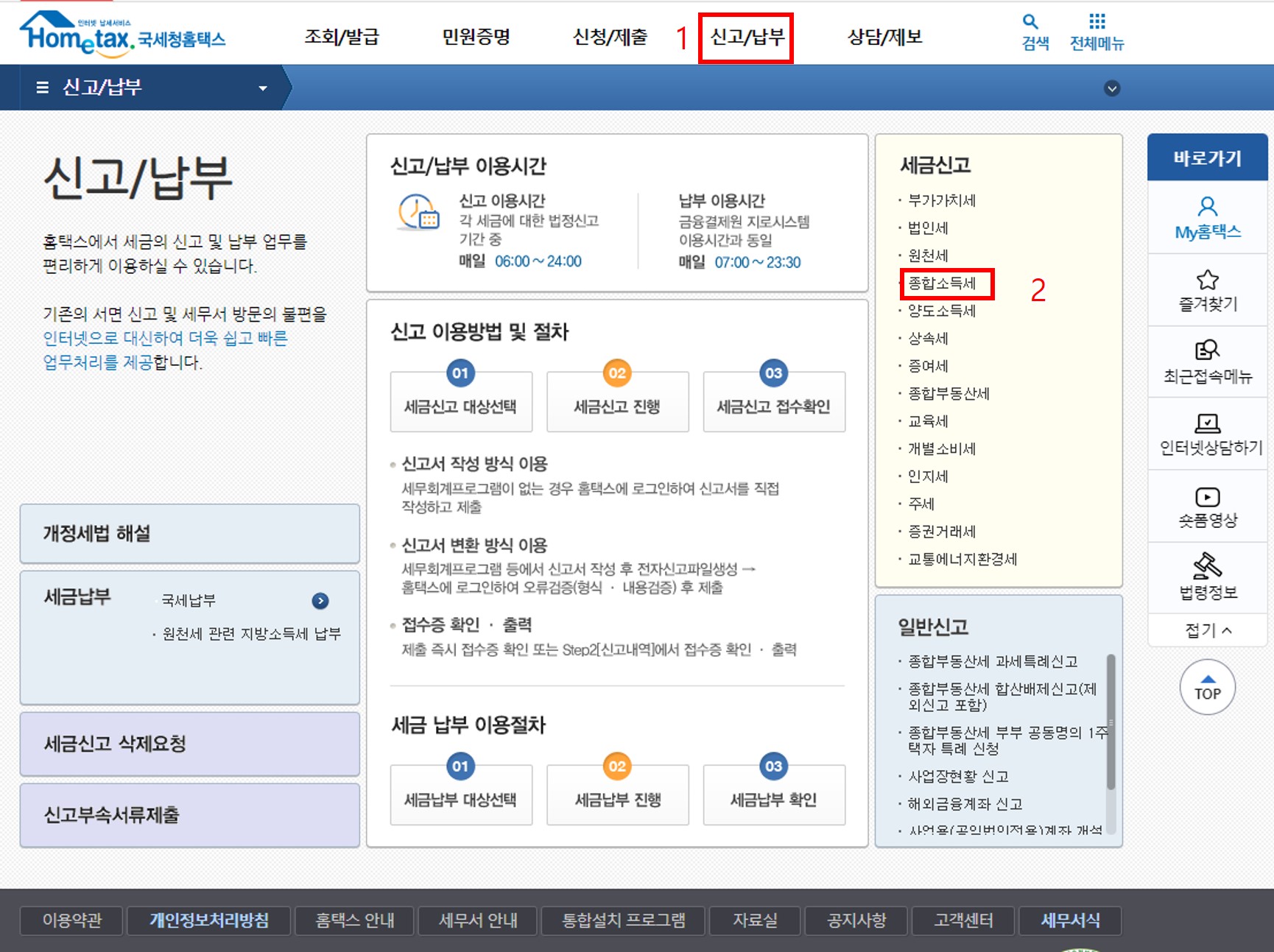Open the 상담/제보 menu
This screenshot has height=952, width=1274.
884,37
